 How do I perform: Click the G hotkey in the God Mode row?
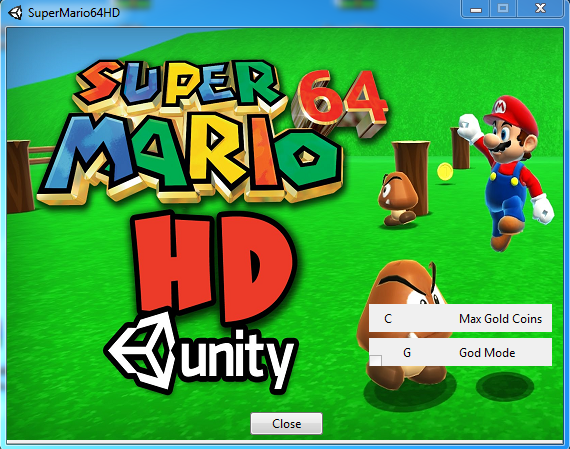coord(407,353)
